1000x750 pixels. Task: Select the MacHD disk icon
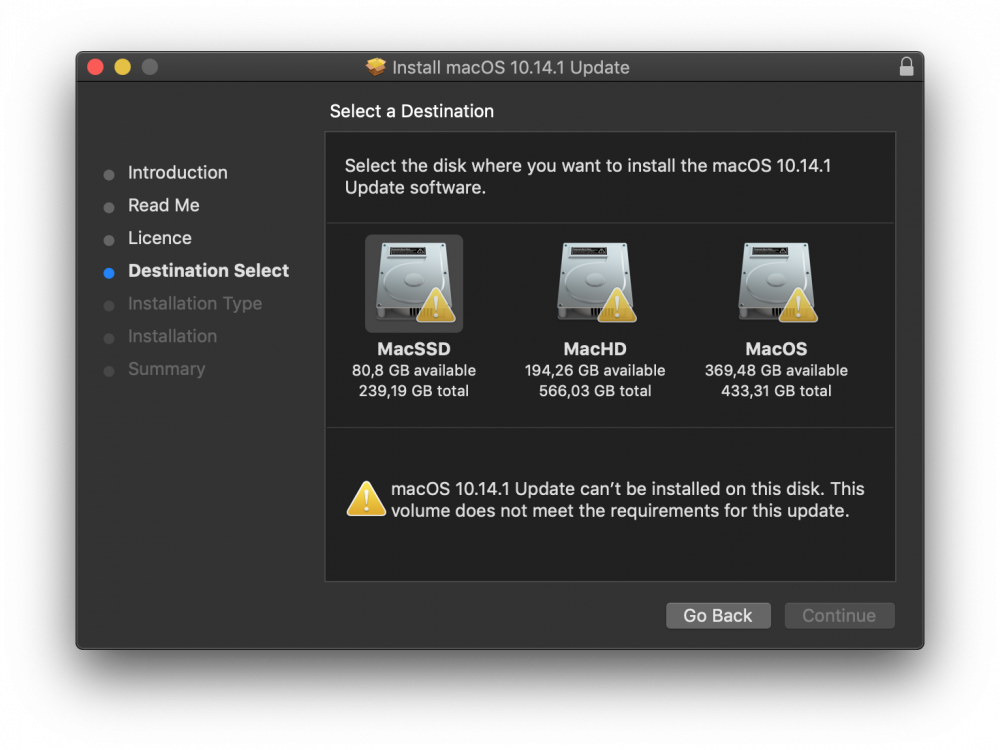[x=595, y=283]
